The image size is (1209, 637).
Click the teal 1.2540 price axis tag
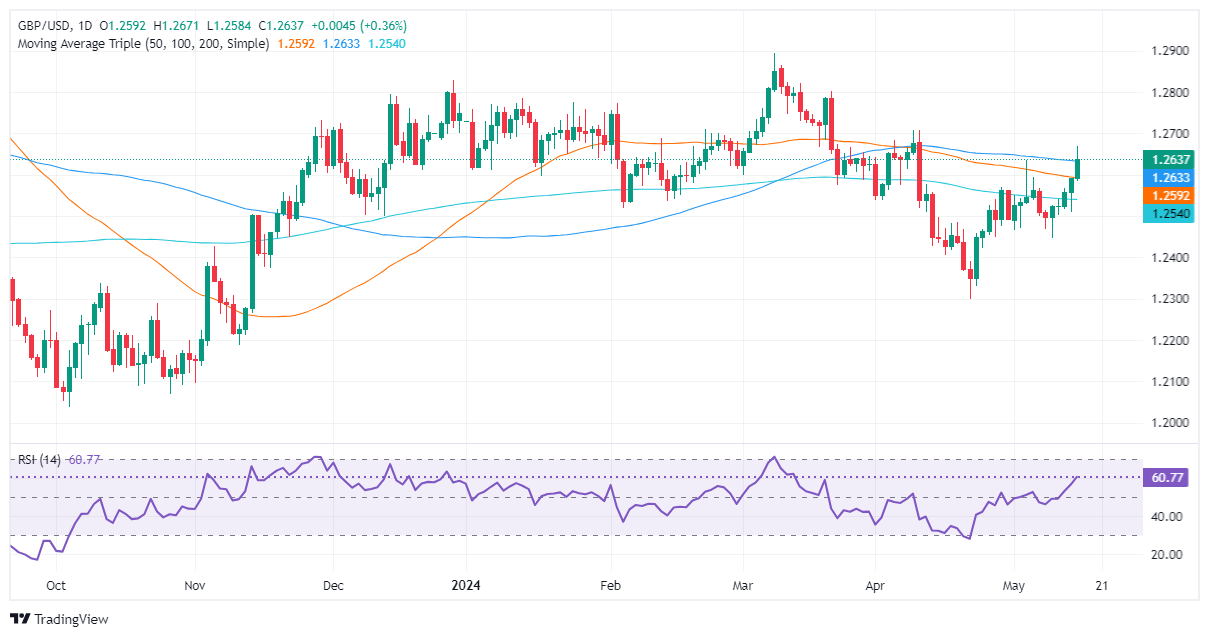coord(1173,215)
